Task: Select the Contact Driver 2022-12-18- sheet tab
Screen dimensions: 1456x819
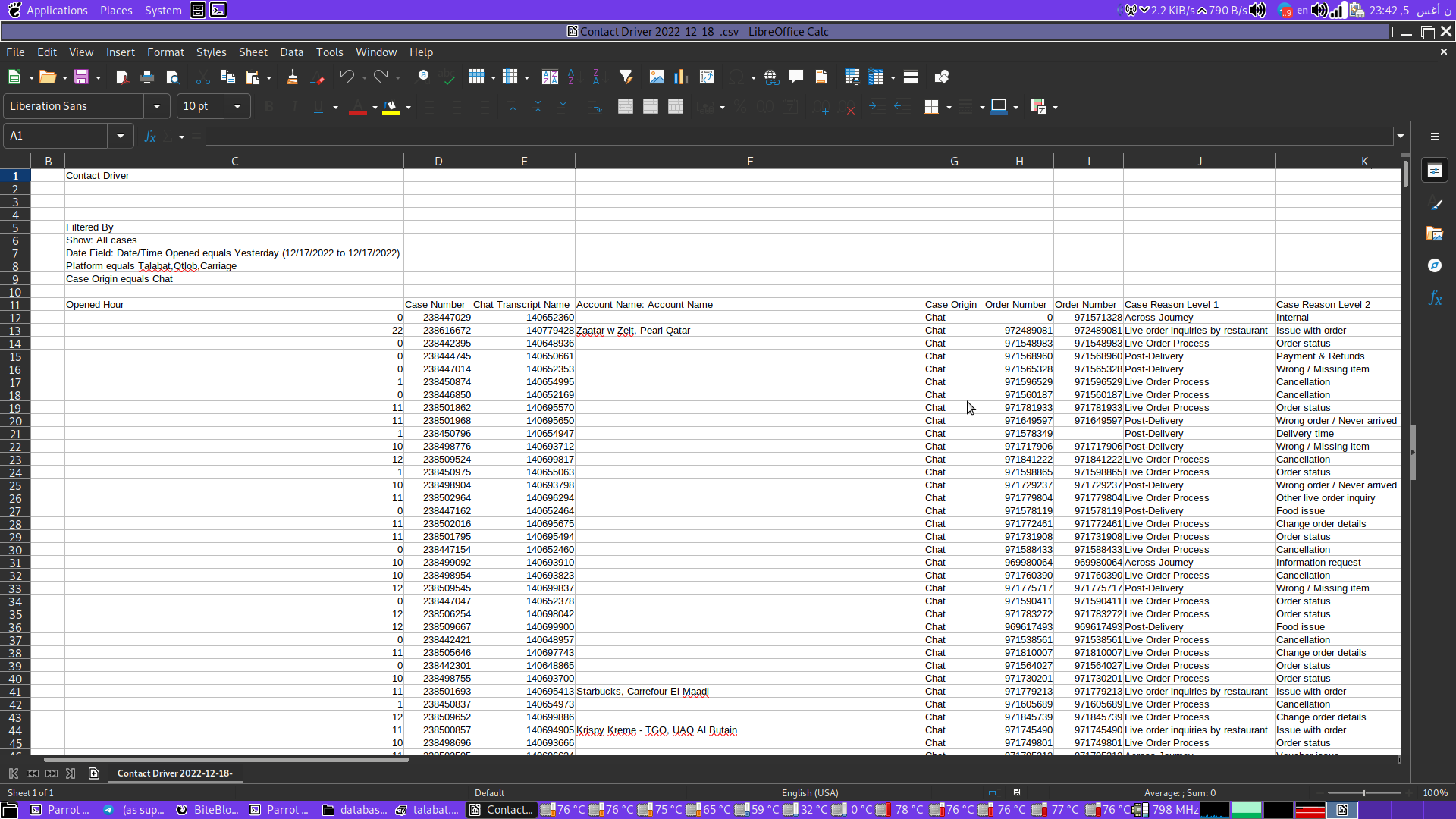Action: point(174,773)
